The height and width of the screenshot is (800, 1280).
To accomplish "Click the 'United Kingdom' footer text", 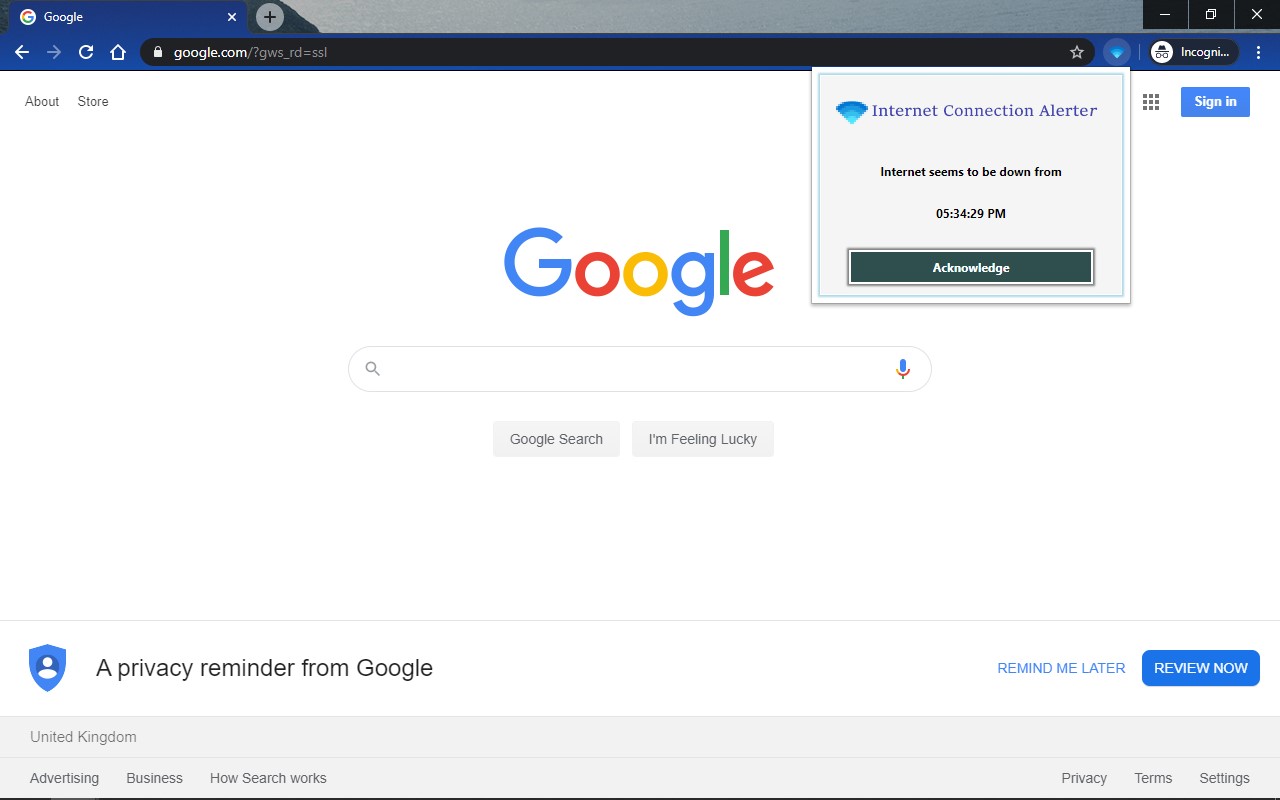I will coord(83,737).
